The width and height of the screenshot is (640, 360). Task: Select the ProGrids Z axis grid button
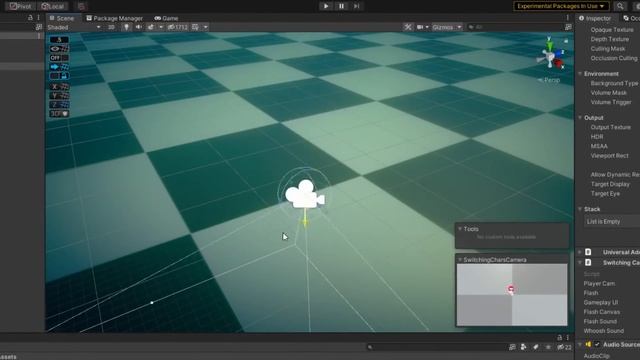(x=59, y=104)
